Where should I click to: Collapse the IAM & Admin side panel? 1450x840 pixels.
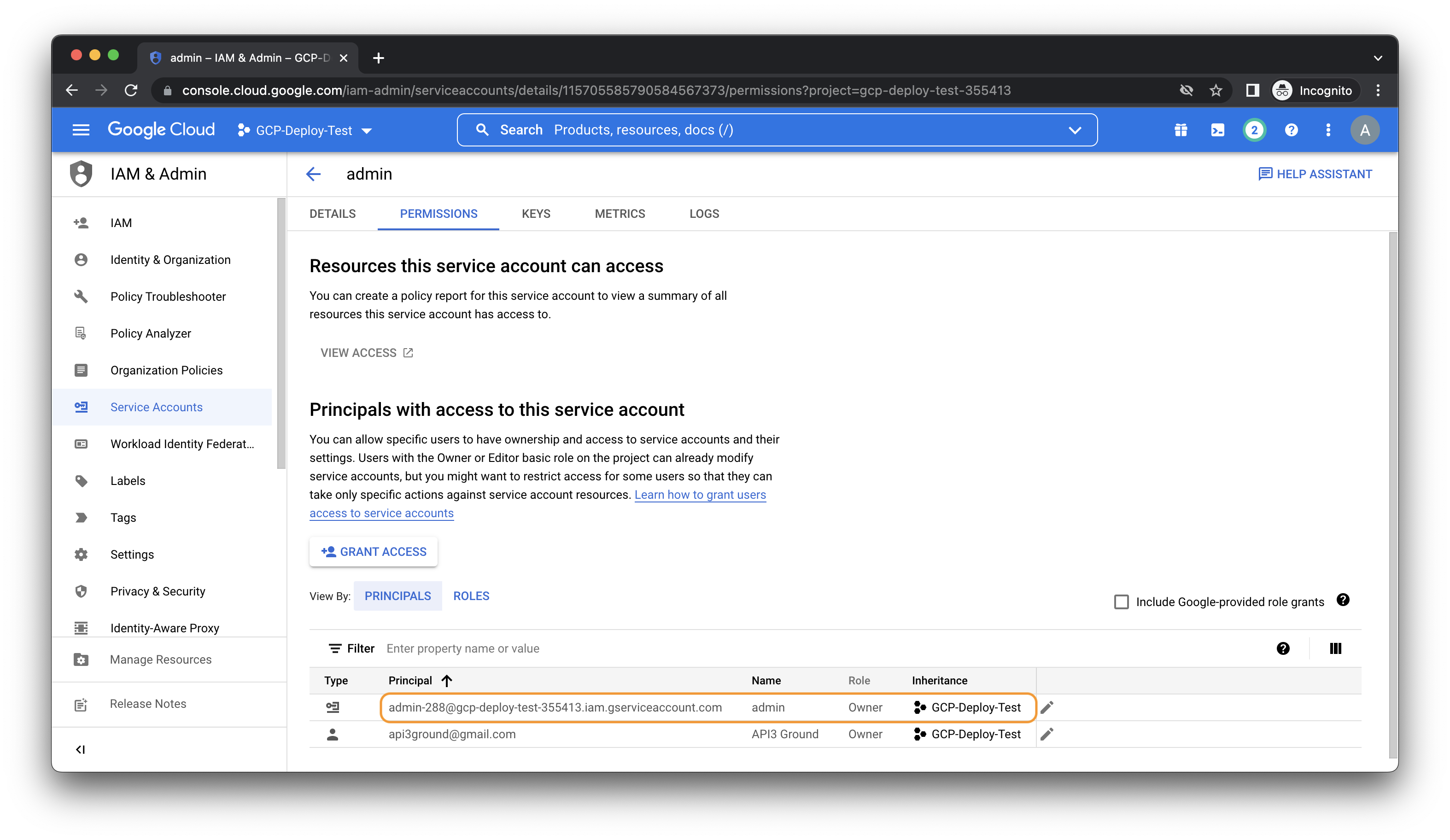(x=81, y=749)
